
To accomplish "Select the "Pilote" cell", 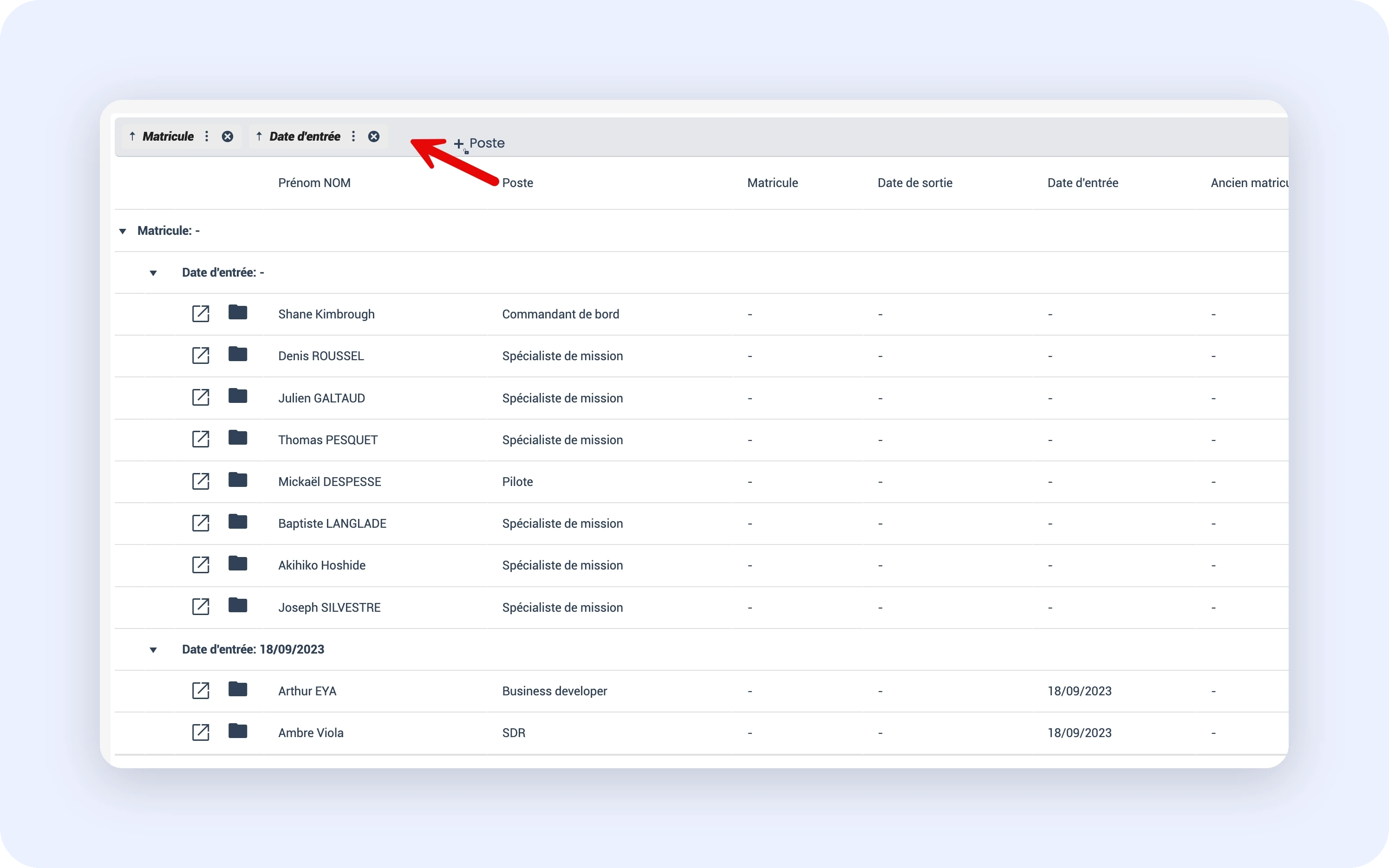I will [517, 482].
